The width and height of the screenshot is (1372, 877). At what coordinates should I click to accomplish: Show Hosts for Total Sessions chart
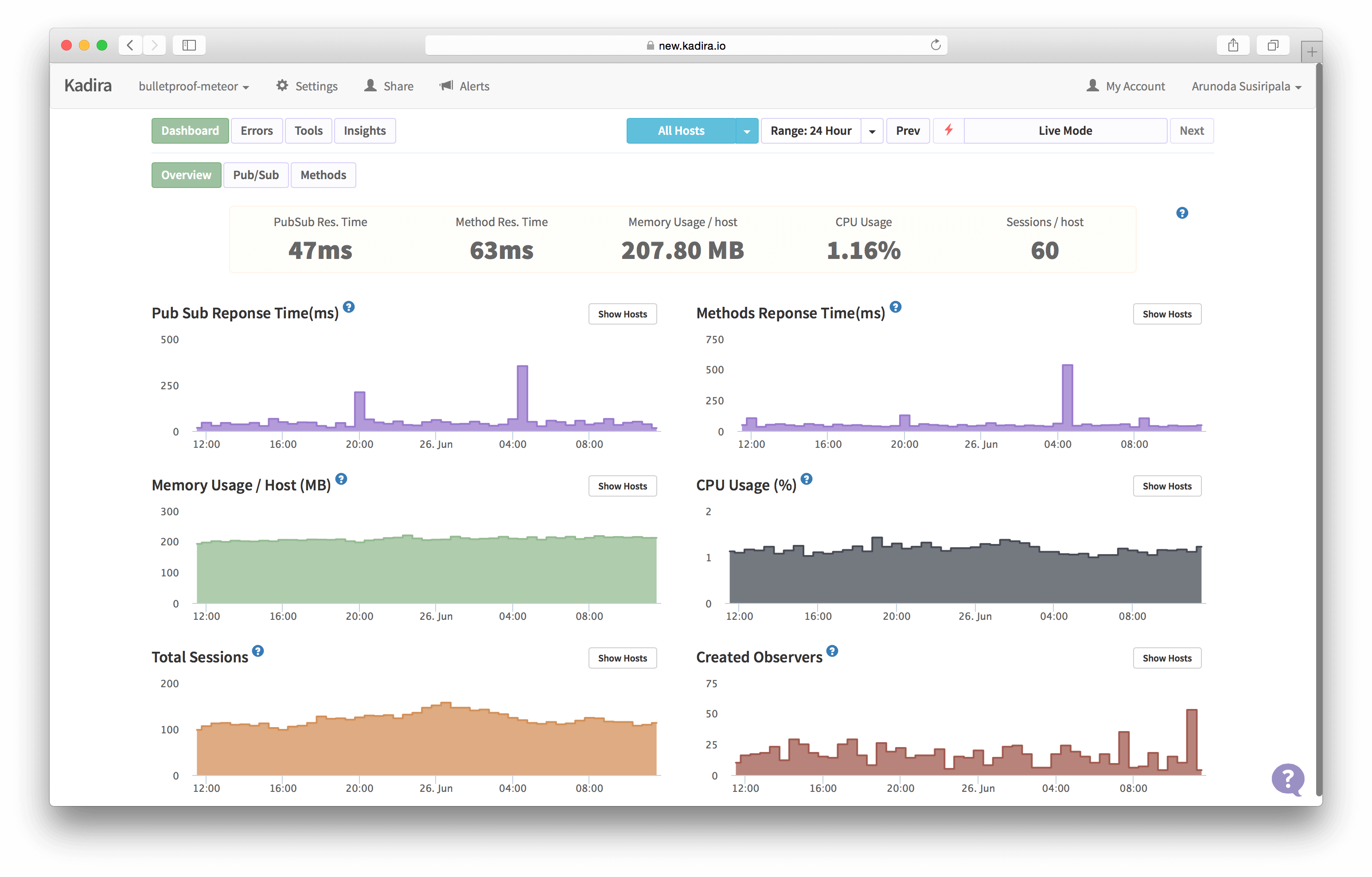(x=622, y=658)
